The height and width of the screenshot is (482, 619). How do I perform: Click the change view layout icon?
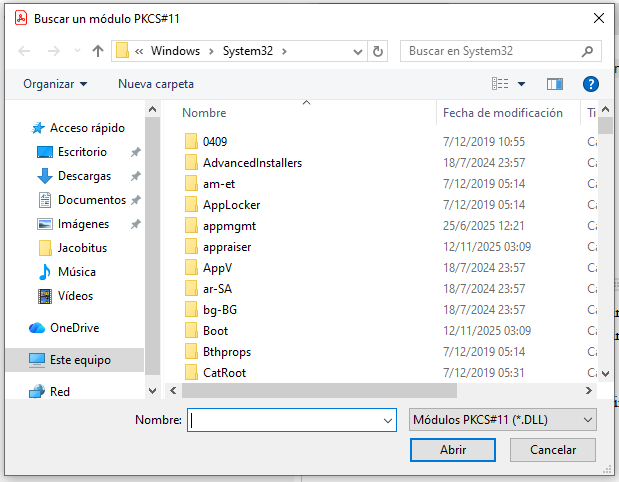coord(501,84)
